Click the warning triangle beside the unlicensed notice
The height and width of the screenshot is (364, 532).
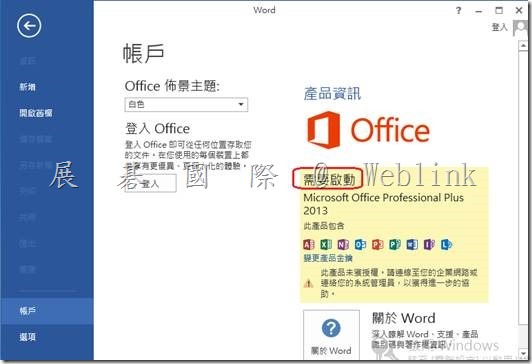point(308,283)
